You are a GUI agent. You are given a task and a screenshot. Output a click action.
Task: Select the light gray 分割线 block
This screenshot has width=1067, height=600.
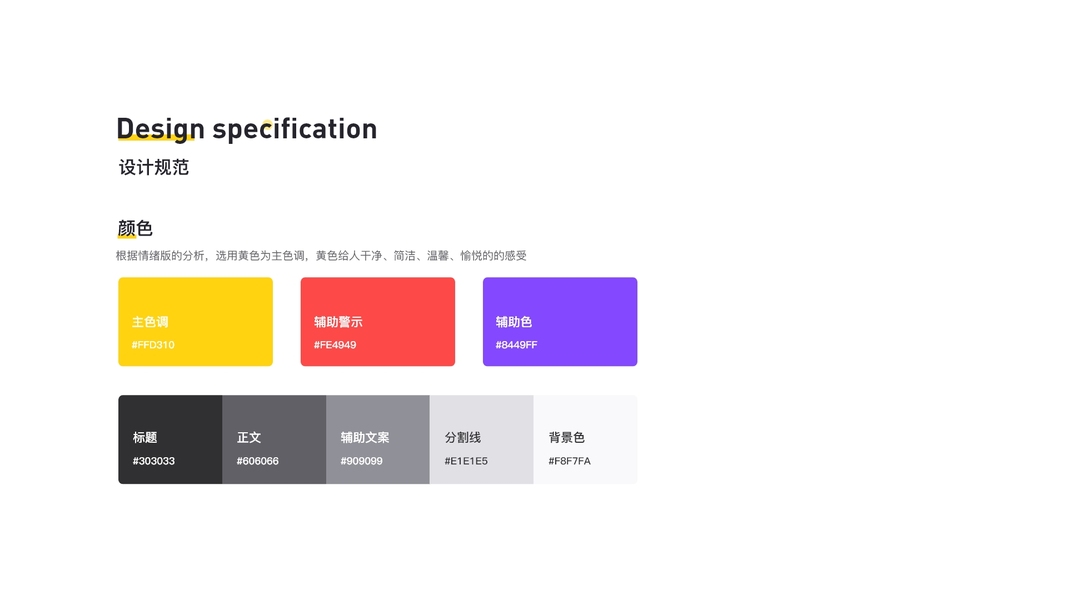click(481, 415)
